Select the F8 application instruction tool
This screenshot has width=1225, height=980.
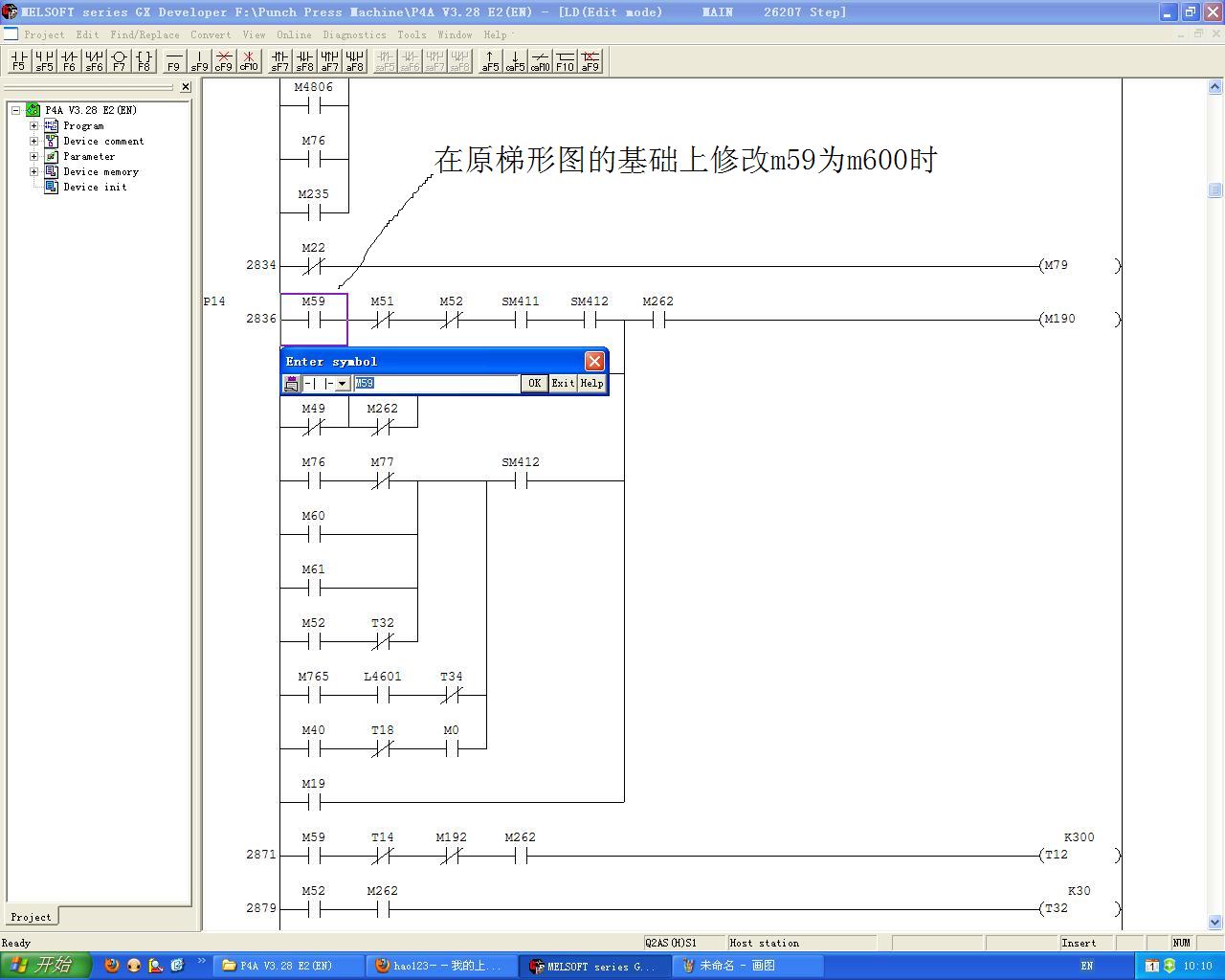144,61
